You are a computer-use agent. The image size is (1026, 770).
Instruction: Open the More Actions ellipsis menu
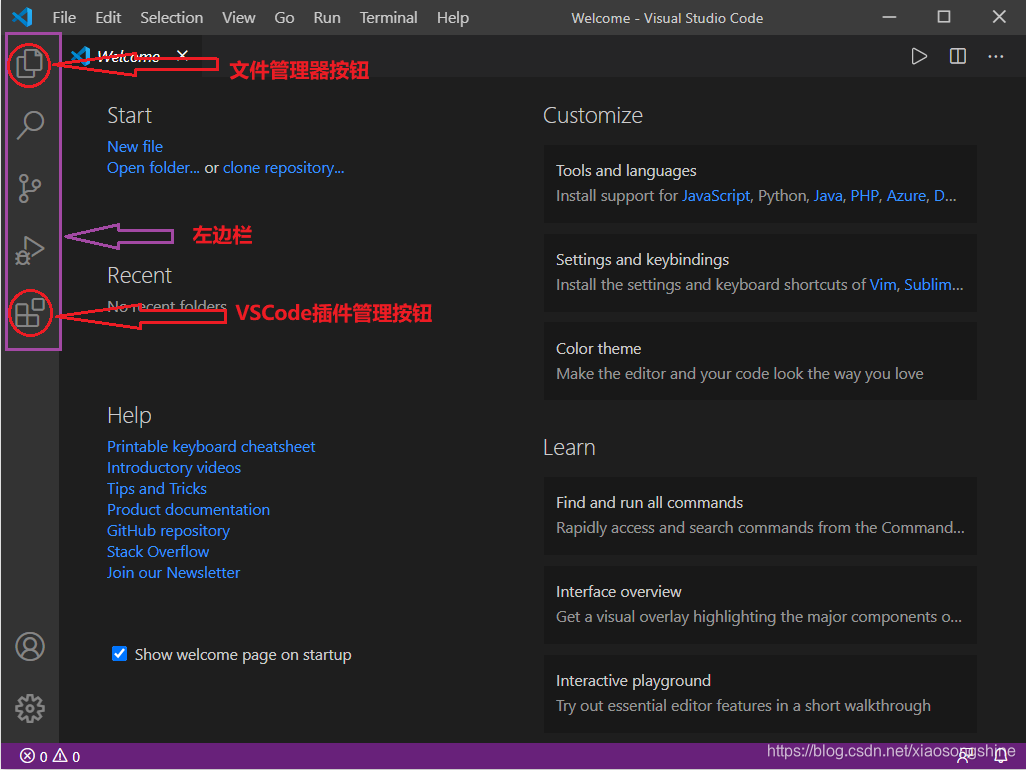pos(995,56)
